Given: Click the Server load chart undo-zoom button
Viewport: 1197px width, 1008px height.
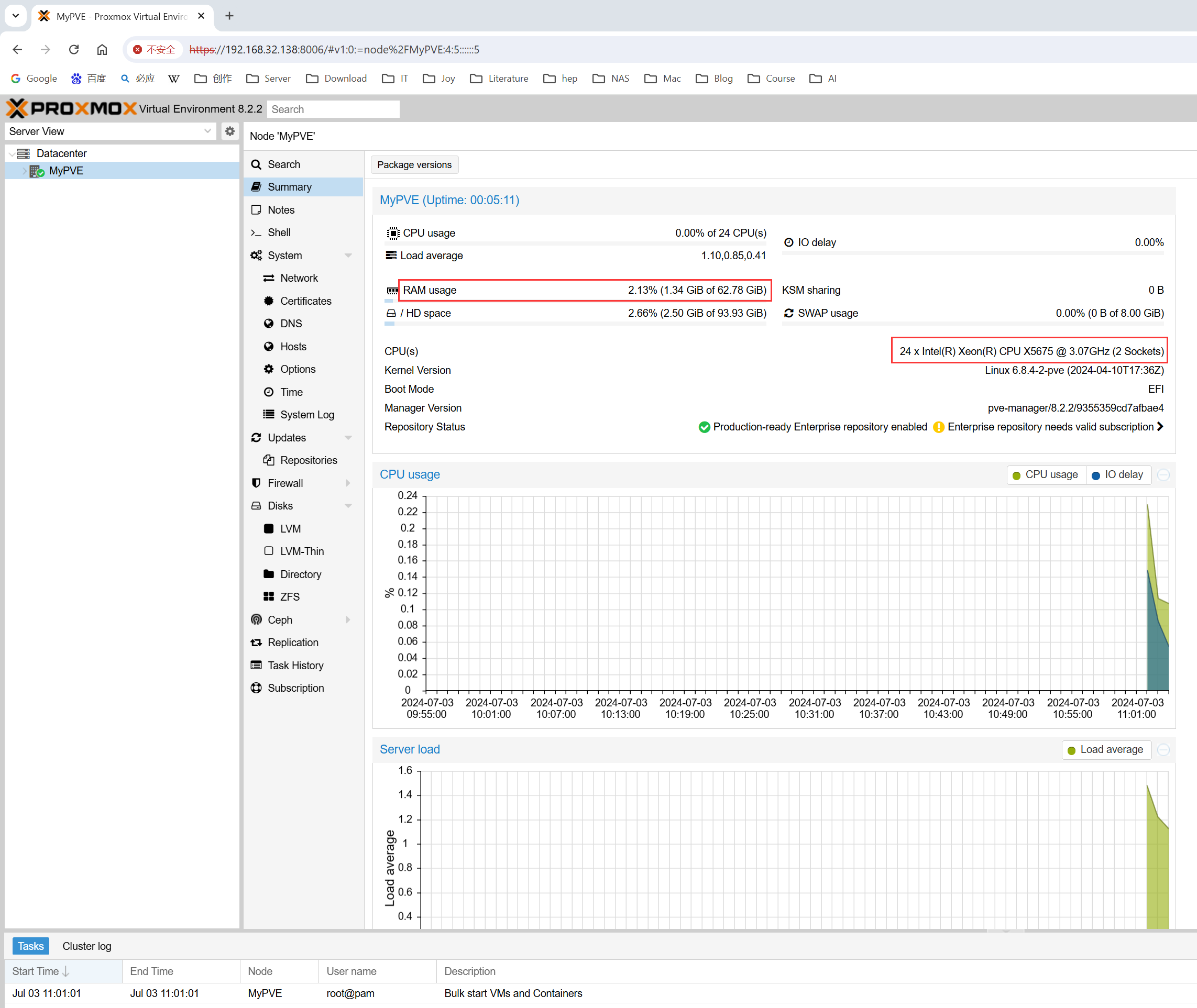Looking at the screenshot, I should coord(1163,750).
